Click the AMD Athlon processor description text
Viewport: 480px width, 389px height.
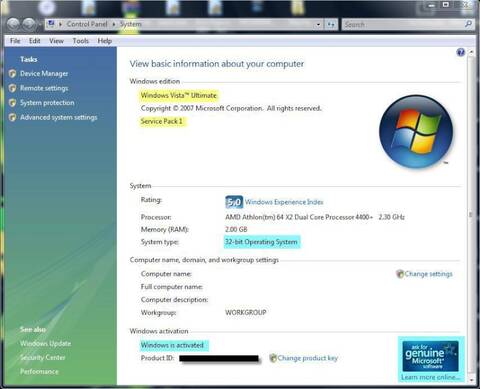point(315,217)
